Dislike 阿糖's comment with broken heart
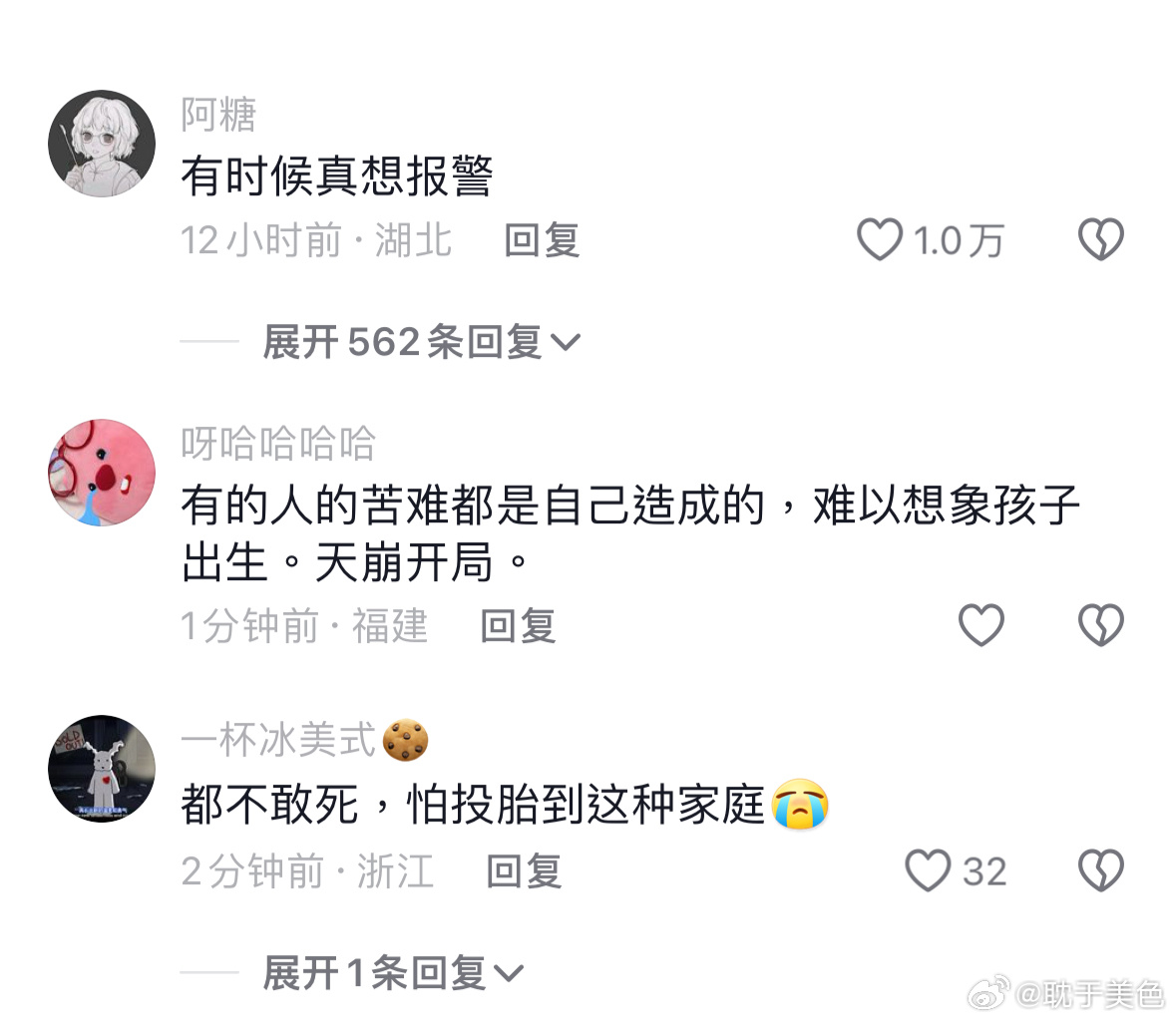 click(1100, 240)
